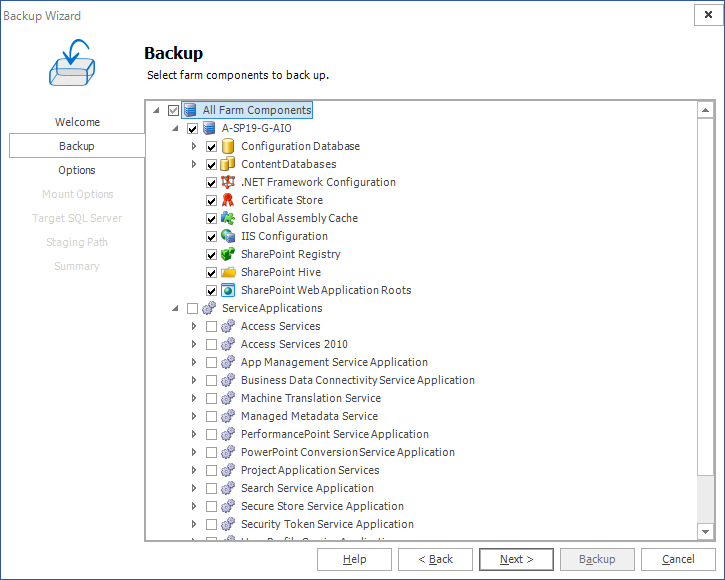Select the Backup wizard step
This screenshot has height=580, width=725.
pos(77,146)
